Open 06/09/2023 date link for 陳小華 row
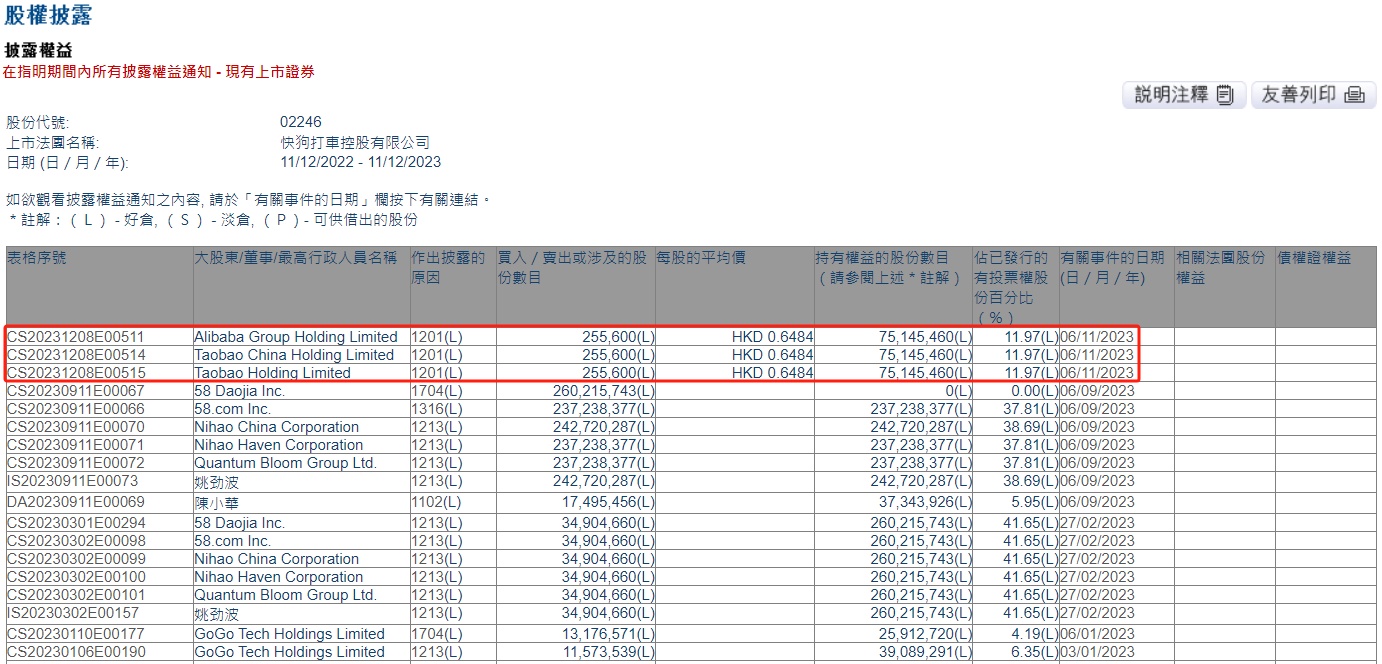Viewport: 1382px width, 664px height. pyautogui.click(x=1098, y=503)
